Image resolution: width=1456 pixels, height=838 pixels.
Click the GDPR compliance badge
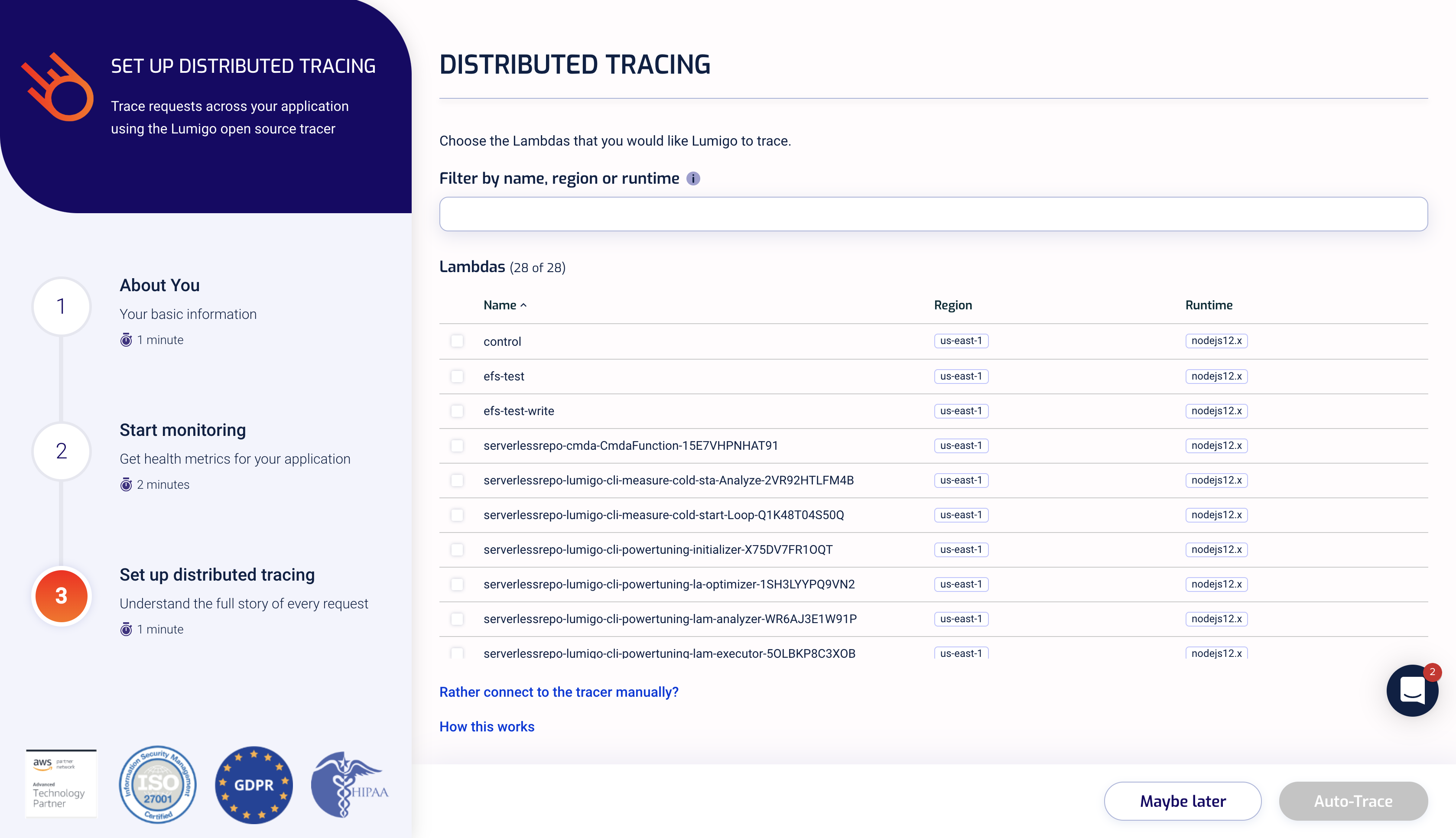(254, 785)
